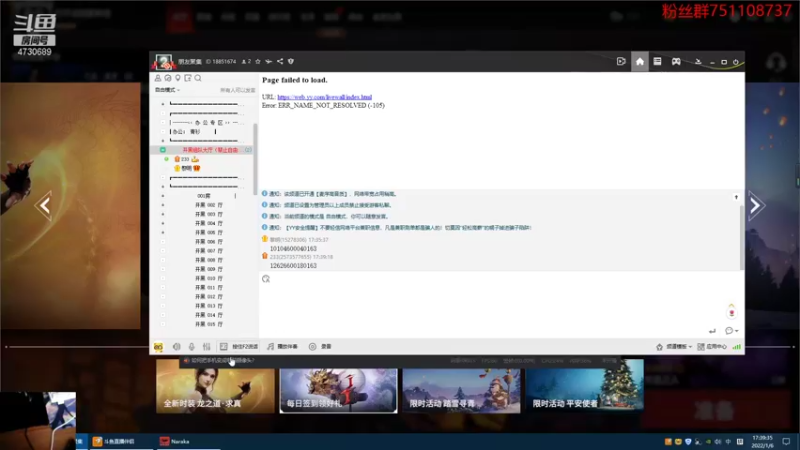Open the user profile icon above channel list

tap(158, 78)
